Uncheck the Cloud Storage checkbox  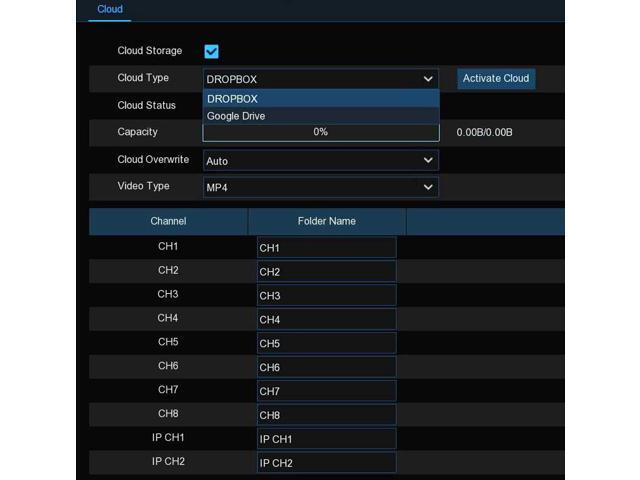(x=211, y=51)
